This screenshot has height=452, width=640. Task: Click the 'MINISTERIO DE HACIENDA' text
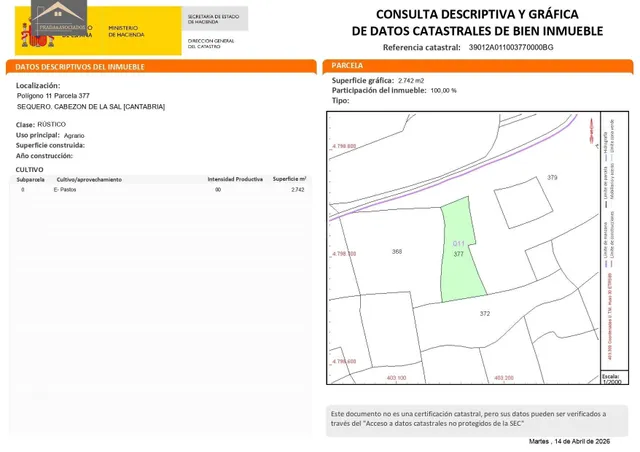(126, 31)
